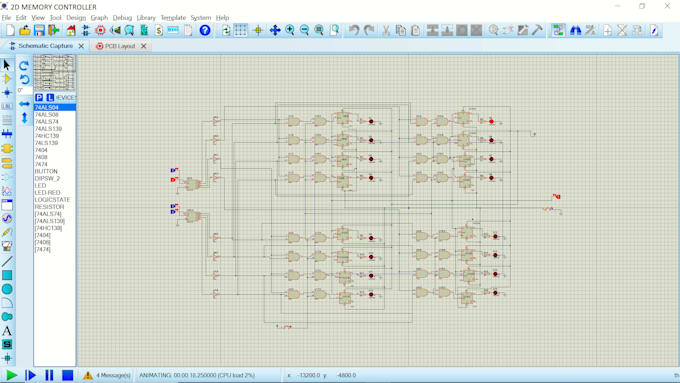Screen dimensions: 680x383
Task: Close the PCB Layout tab
Action: [144, 46]
